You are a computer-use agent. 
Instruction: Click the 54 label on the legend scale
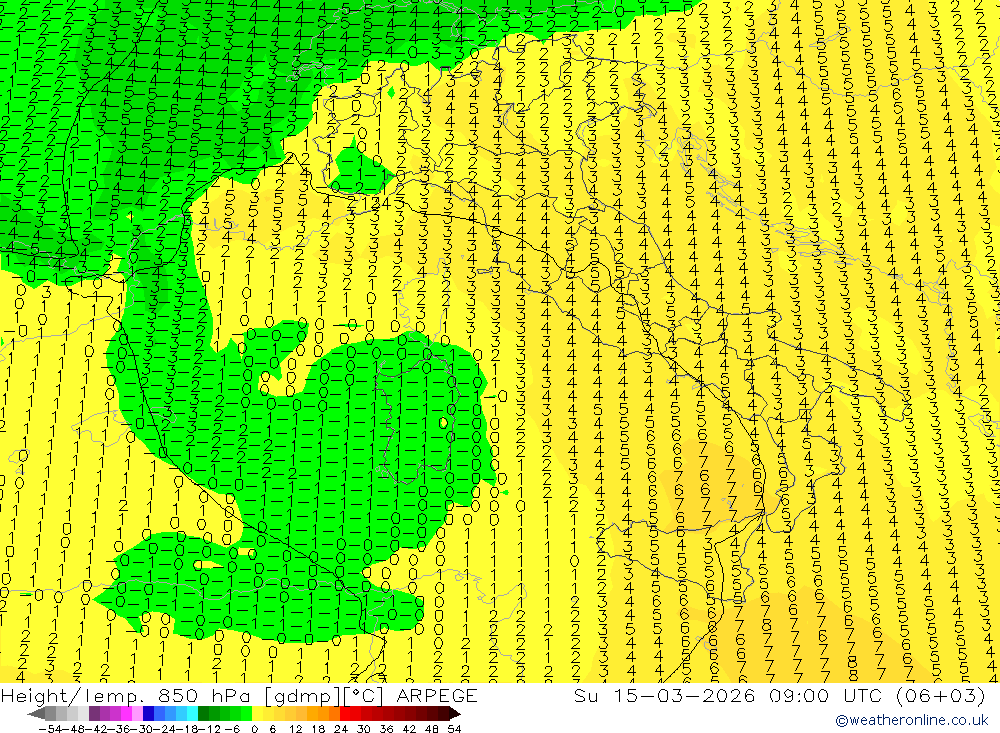[x=454, y=729]
